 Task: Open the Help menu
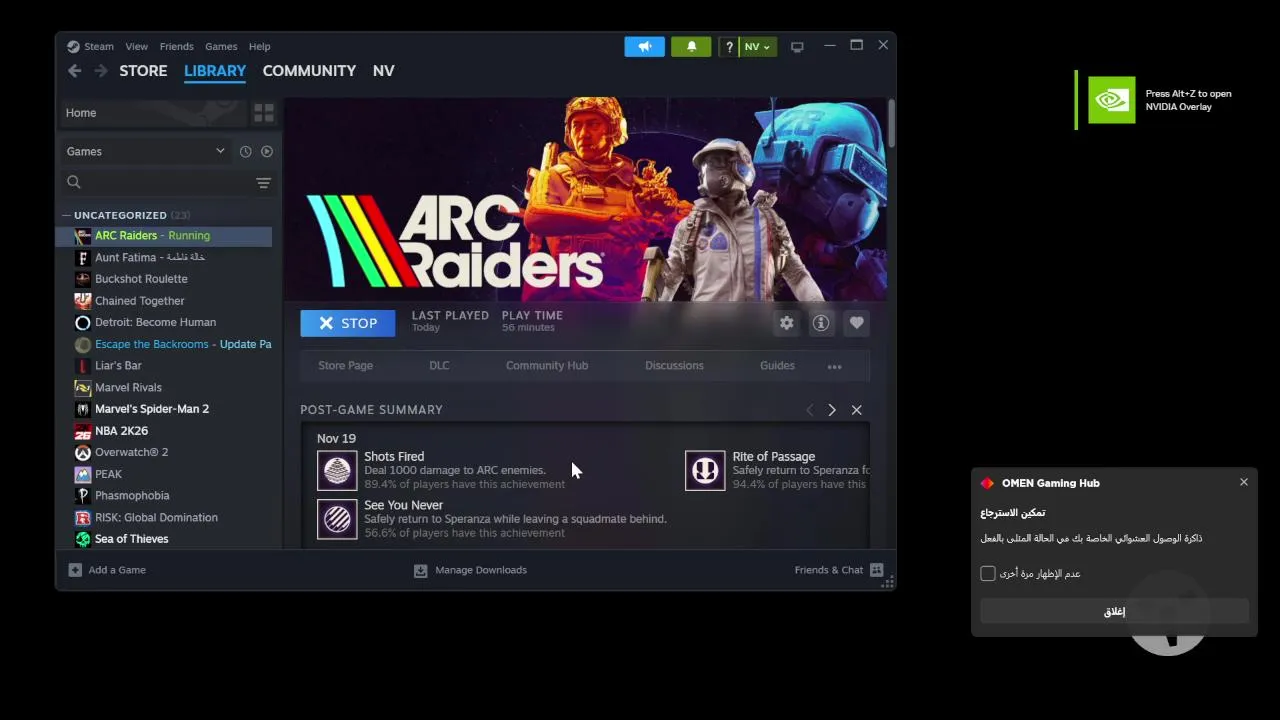pos(259,47)
